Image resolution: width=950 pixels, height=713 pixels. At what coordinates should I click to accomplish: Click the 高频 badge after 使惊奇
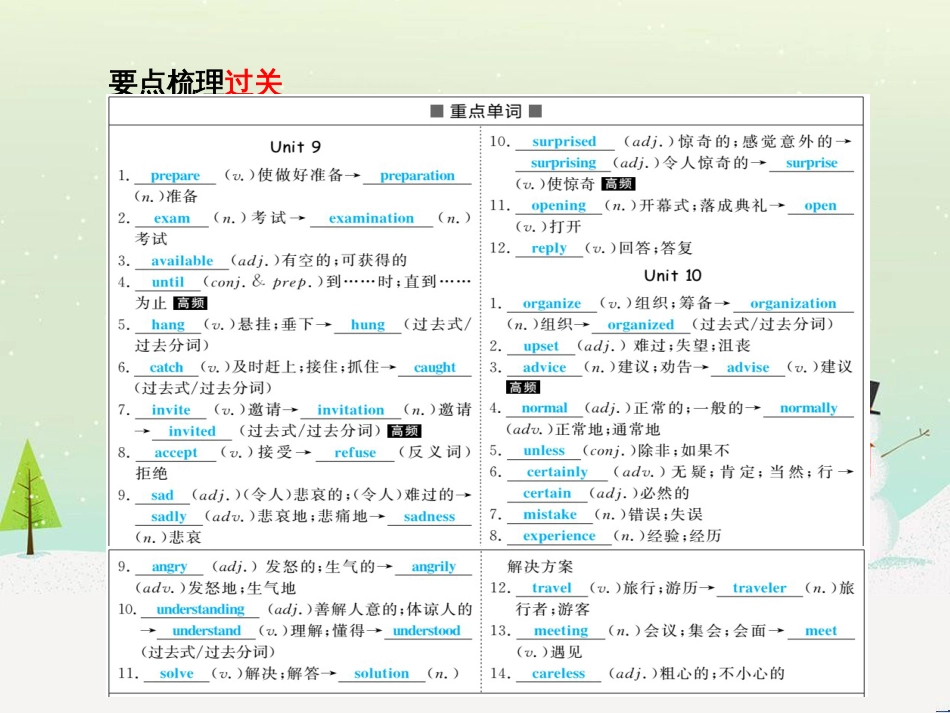click(x=618, y=185)
